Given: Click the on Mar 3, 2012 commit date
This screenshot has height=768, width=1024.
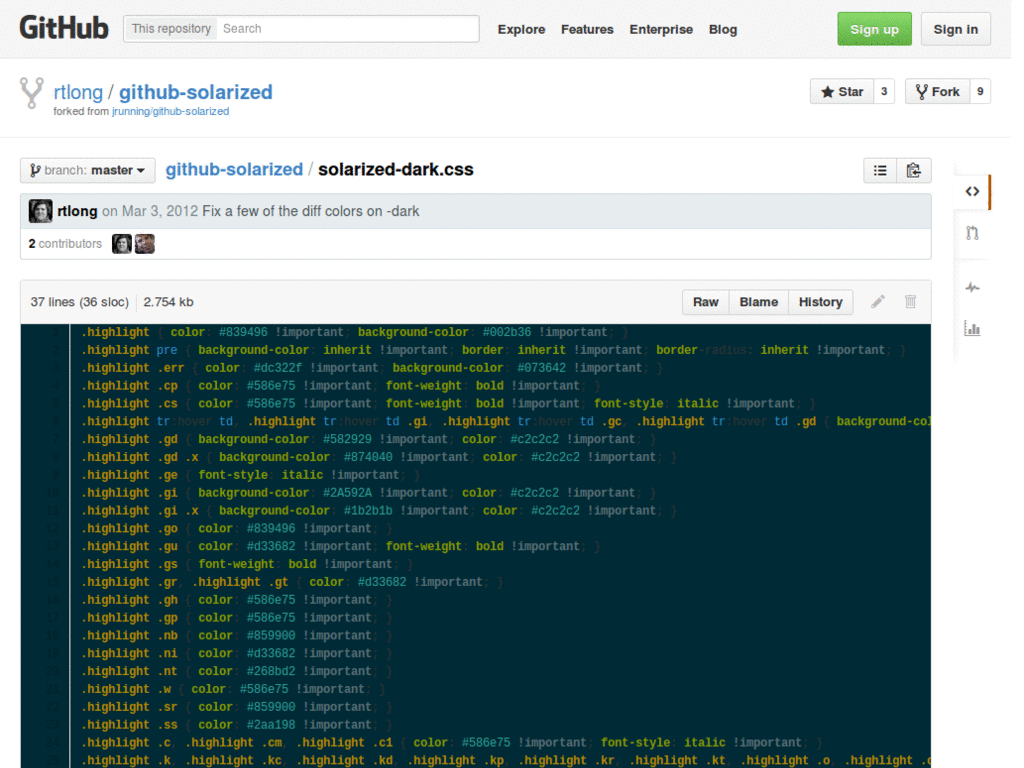Looking at the screenshot, I should click(150, 211).
